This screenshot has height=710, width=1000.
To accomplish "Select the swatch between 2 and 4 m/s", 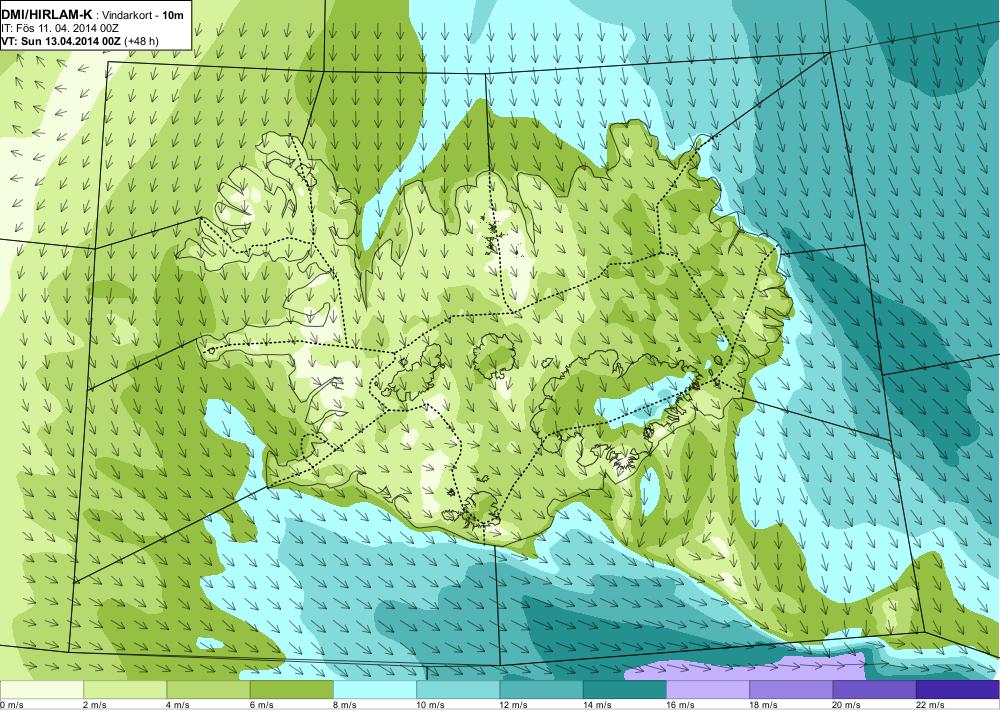I will (125, 690).
